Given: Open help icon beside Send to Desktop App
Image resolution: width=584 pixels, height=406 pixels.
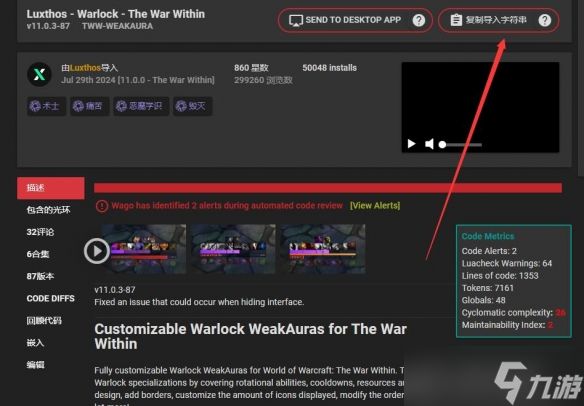Looking at the screenshot, I should (419, 20).
